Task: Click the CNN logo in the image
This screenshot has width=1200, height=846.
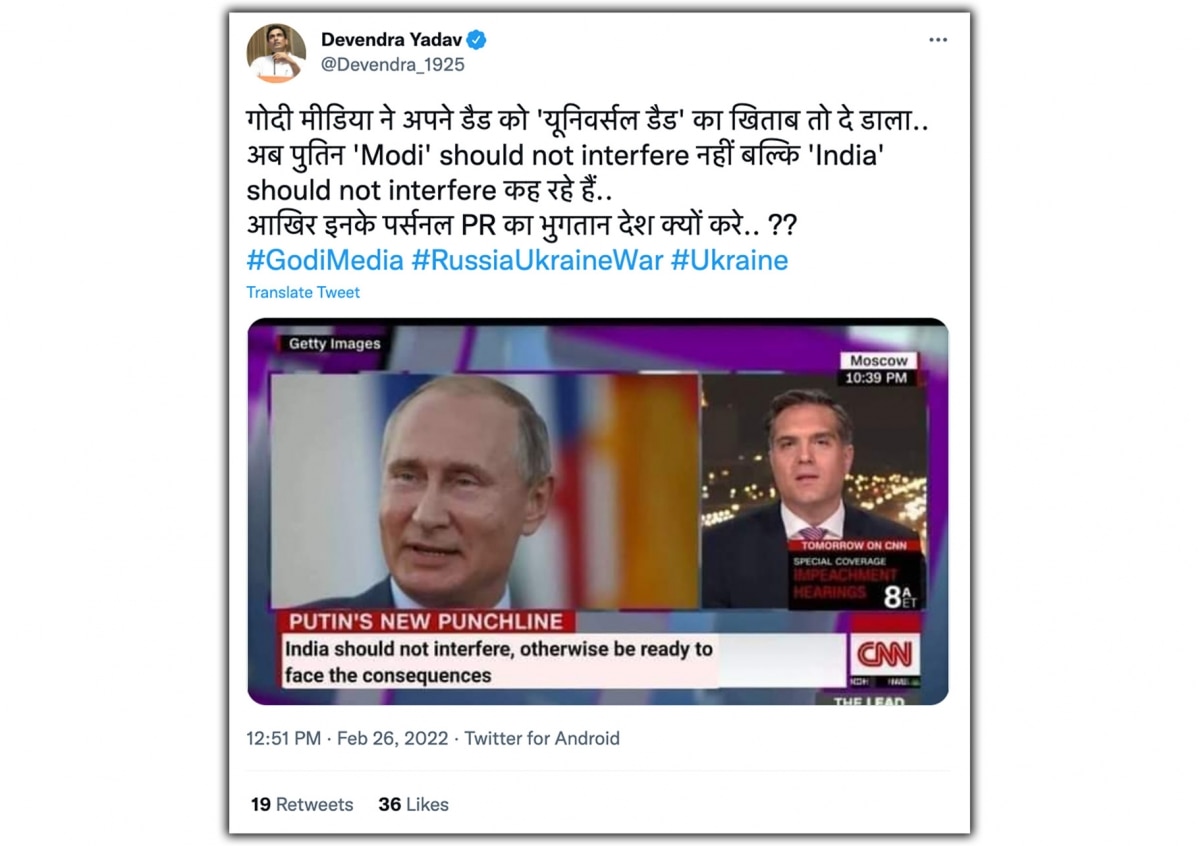Action: coord(884,655)
